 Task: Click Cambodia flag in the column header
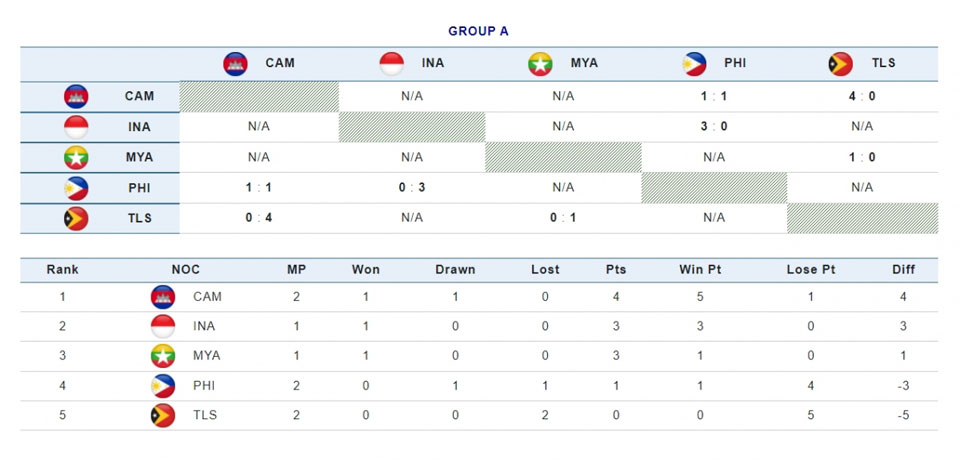tap(235, 64)
